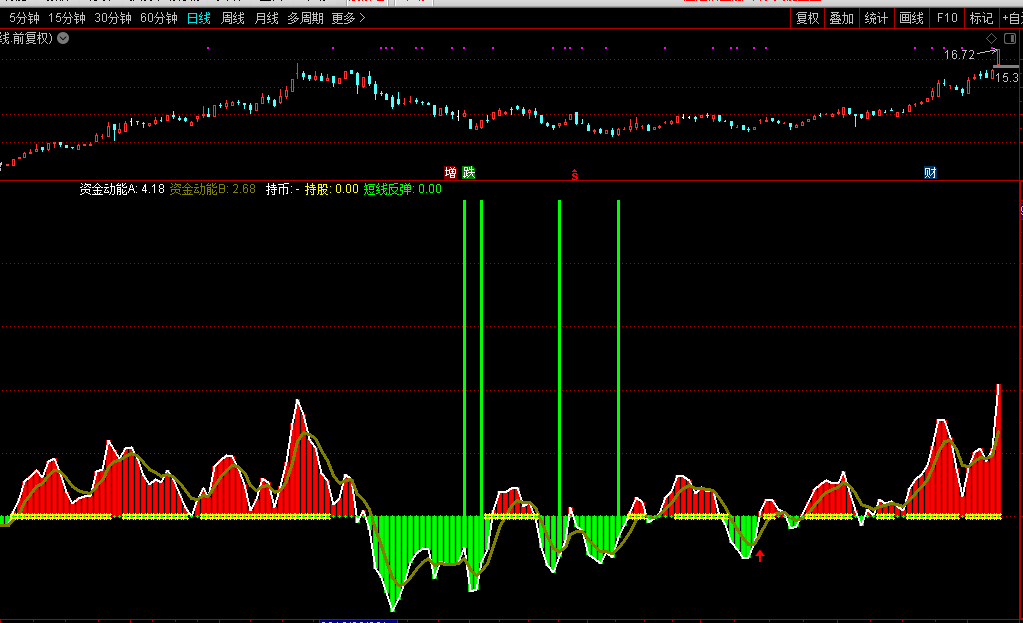1023x623 pixels.
Task: Click the 资金动能A indicator label
Action: tap(110, 188)
